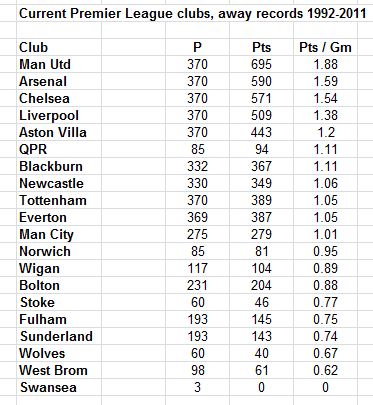Select Newcastle's 349 points cell
The image size is (373, 405).
261,183
